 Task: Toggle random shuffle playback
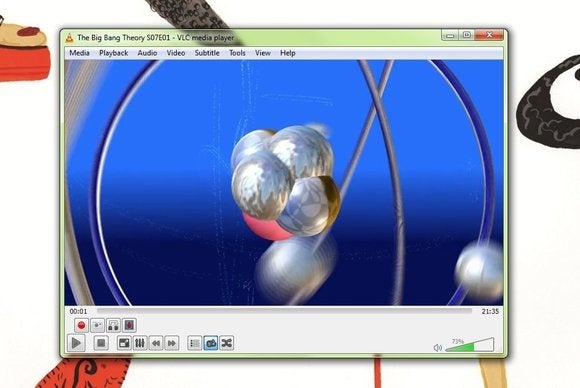tap(226, 343)
